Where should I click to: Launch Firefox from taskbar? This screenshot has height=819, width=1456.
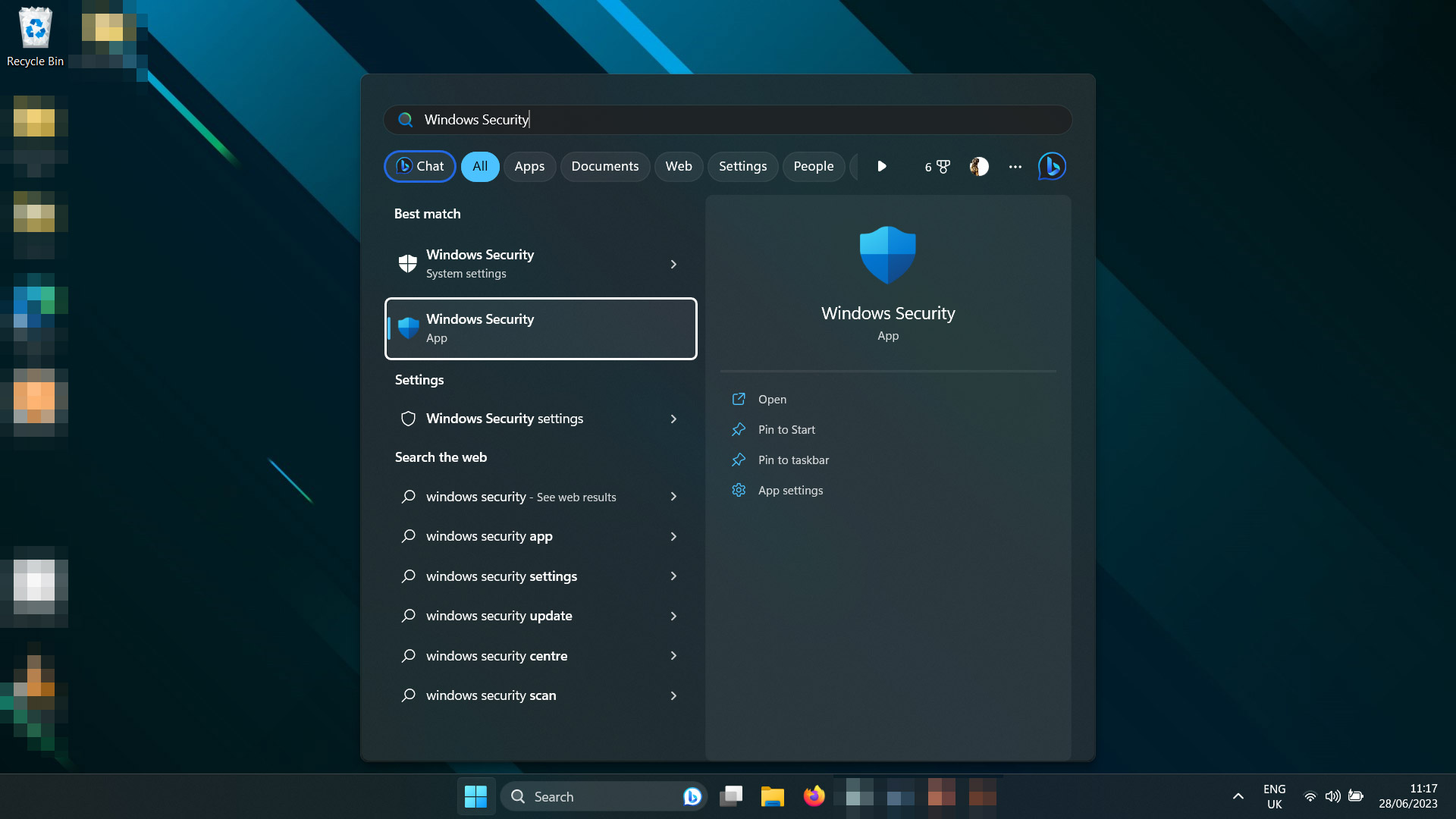(x=814, y=796)
